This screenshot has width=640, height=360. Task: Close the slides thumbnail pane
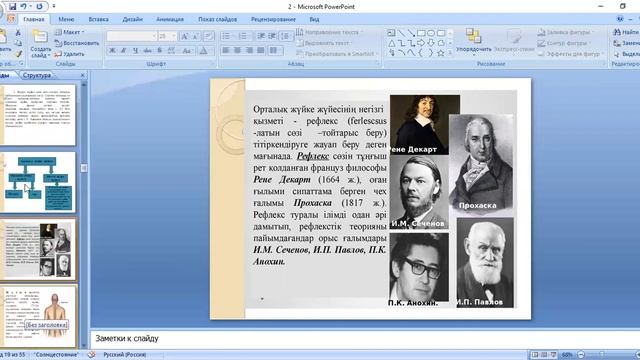[x=82, y=75]
